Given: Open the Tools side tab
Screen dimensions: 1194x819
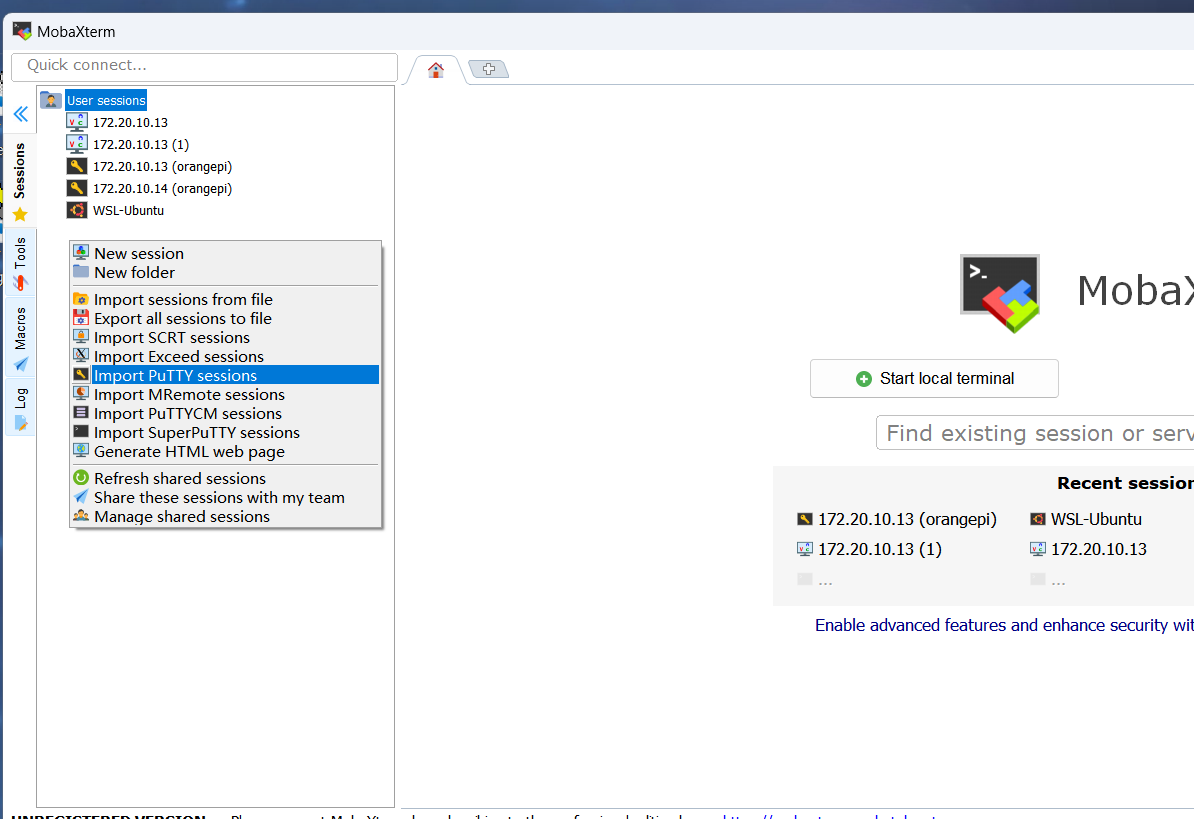Looking at the screenshot, I should (x=20, y=263).
